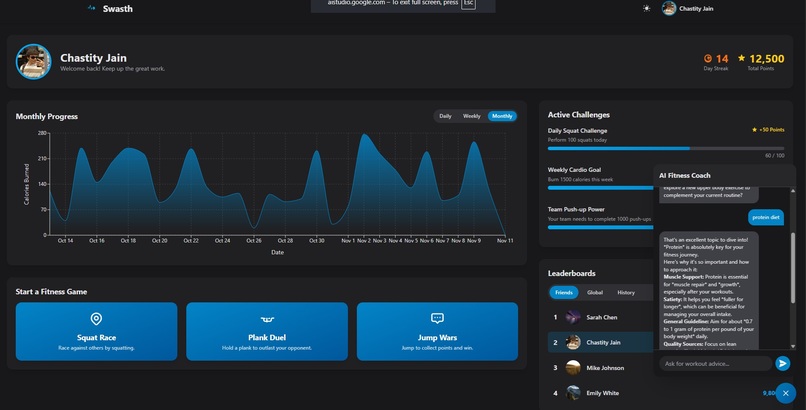
Task: Focus the Ask for workout advice input
Action: coord(715,364)
